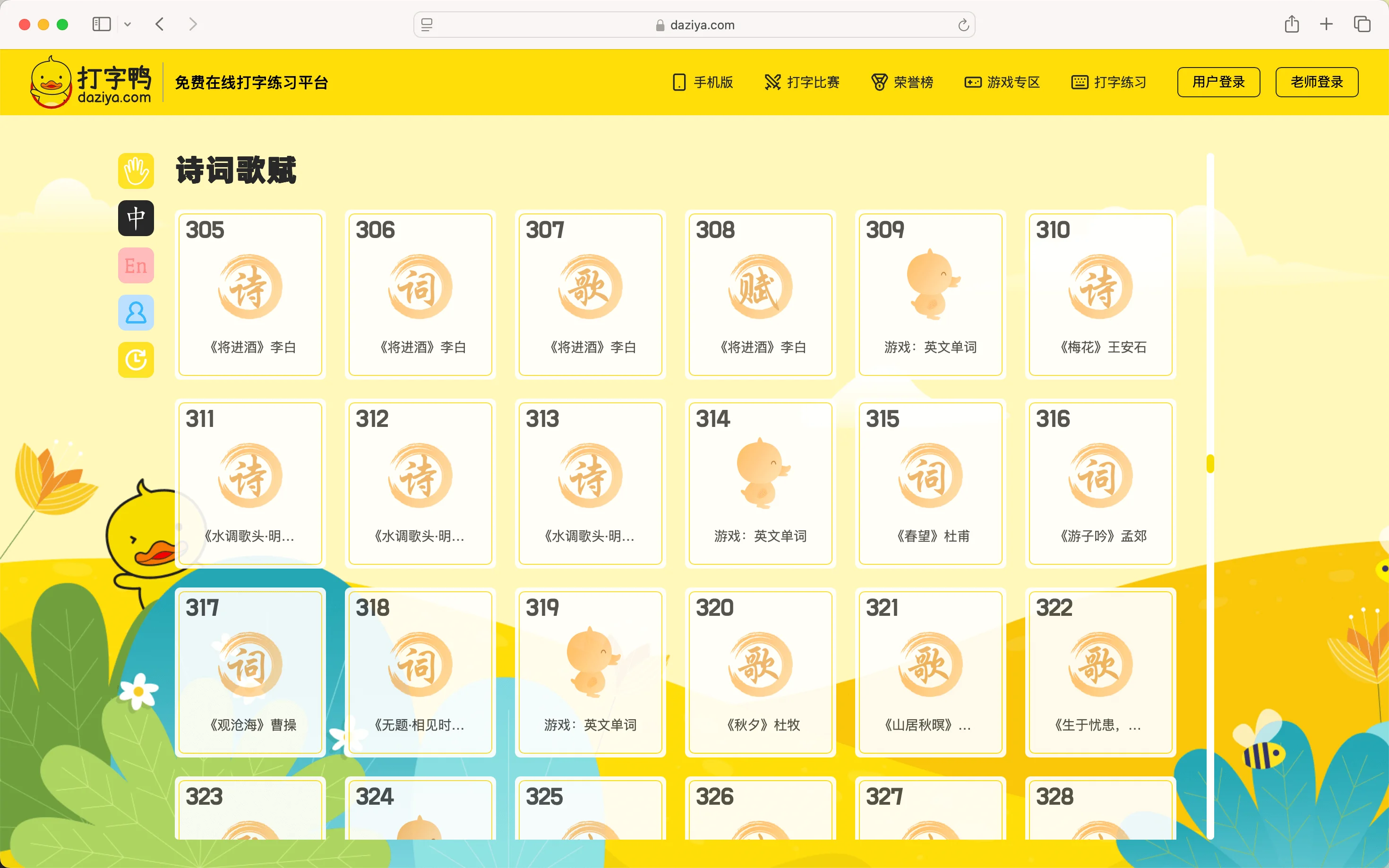Open lesson 309 英文单词 game card
This screenshot has width=1389, height=868.
pyautogui.click(x=930, y=295)
